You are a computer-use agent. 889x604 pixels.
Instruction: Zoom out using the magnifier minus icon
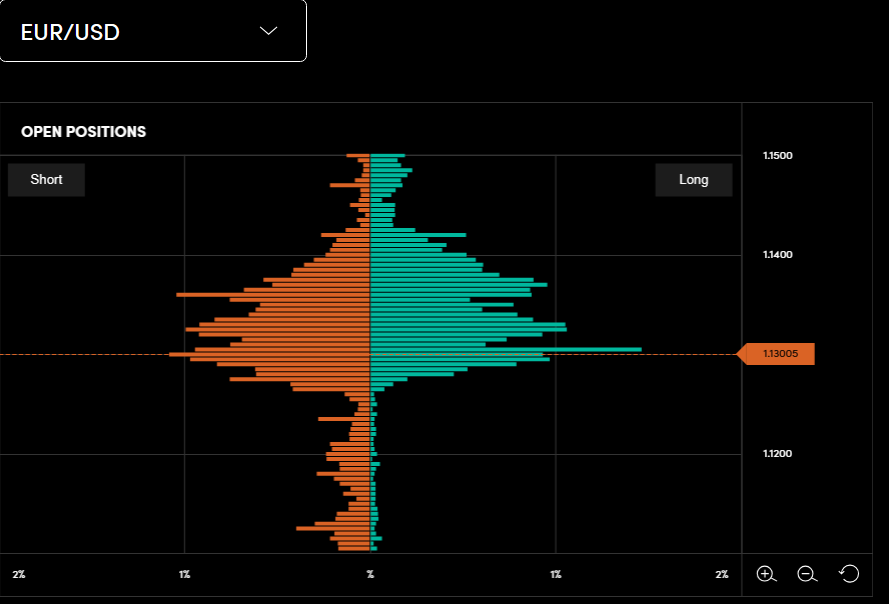point(807,574)
